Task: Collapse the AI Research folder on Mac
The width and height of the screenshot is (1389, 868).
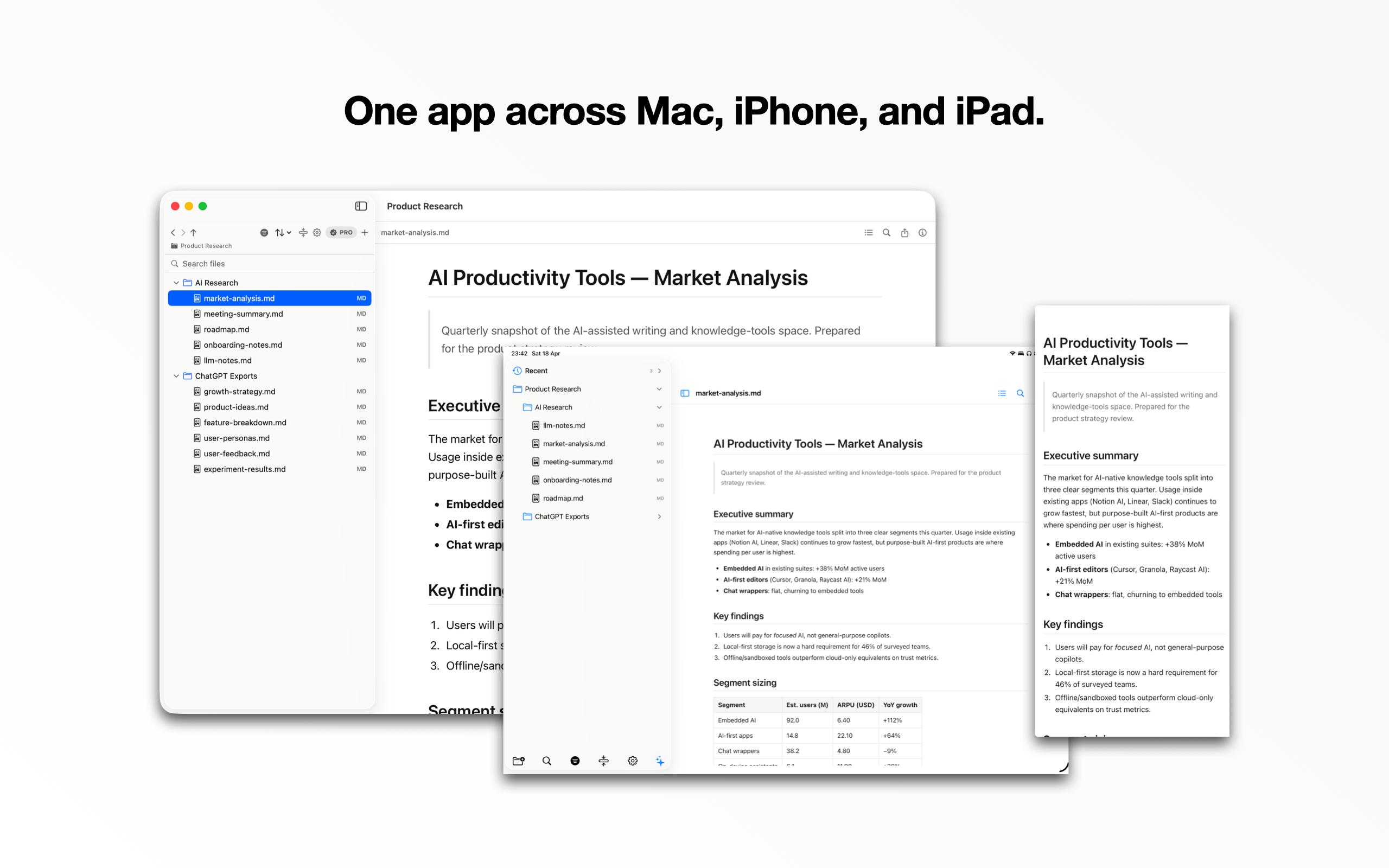Action: 176,283
